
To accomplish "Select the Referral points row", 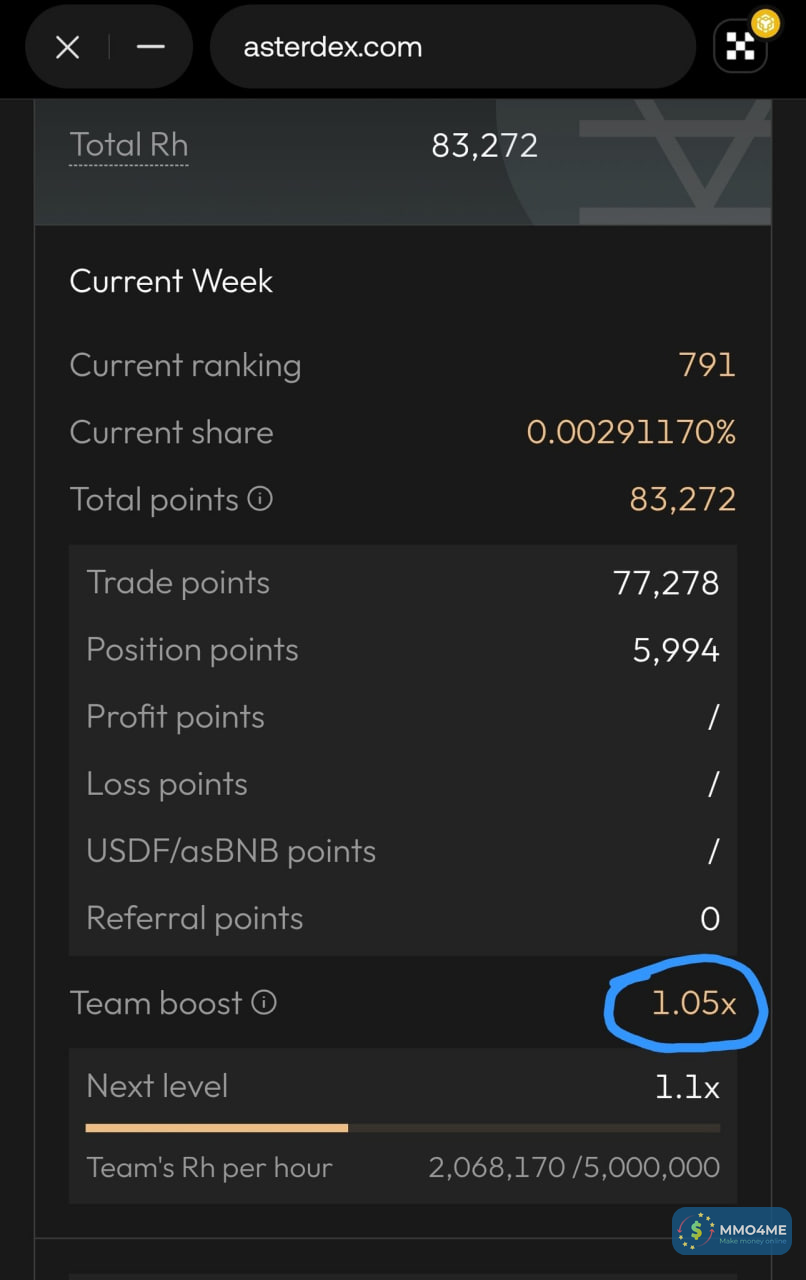I will pyautogui.click(x=402, y=918).
